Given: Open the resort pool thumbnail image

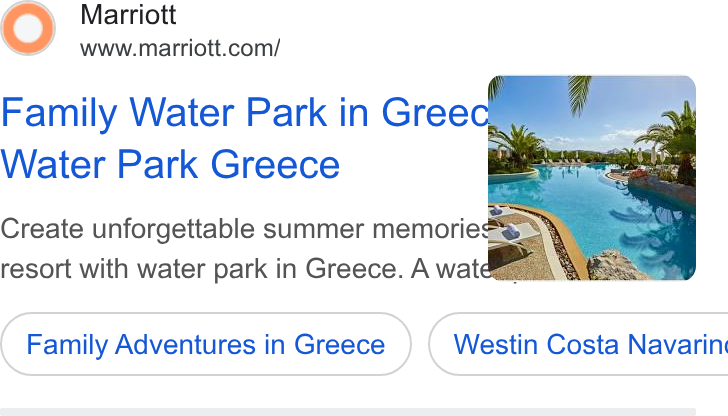Looking at the screenshot, I should point(592,178).
